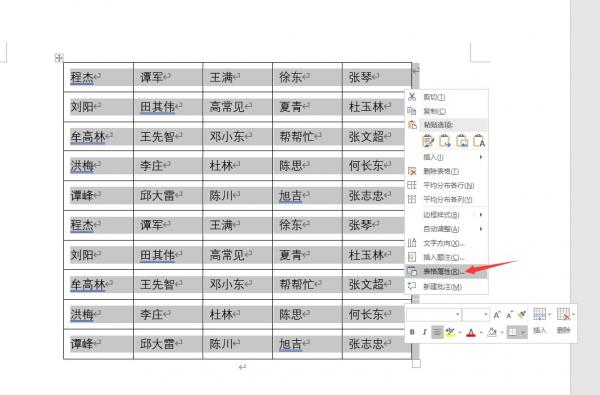Image resolution: width=600 pixels, height=395 pixels.
Task: Open the highlight color dropdown arrow
Action: pyautogui.click(x=460, y=332)
